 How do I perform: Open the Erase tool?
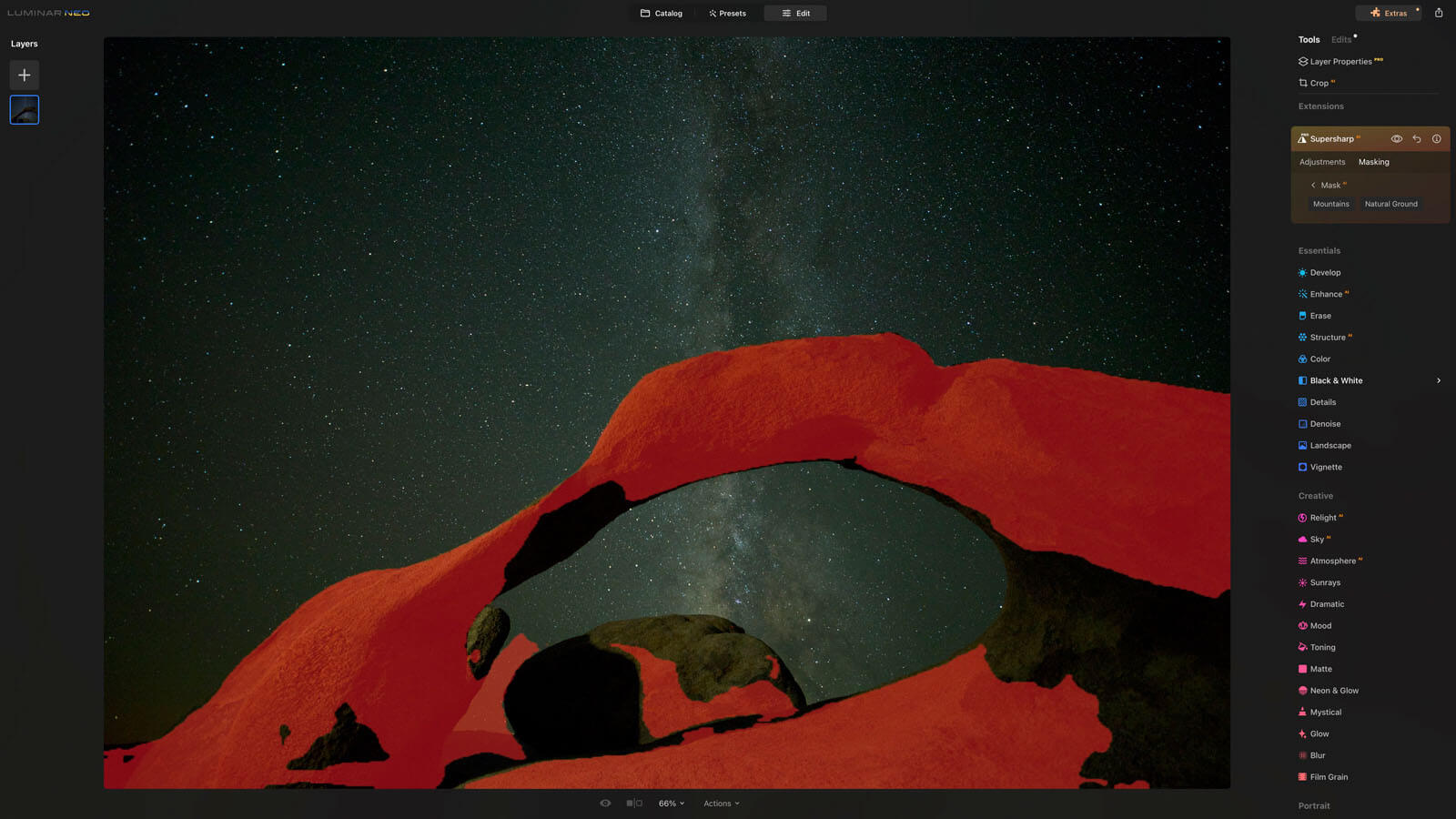pyautogui.click(x=1319, y=316)
